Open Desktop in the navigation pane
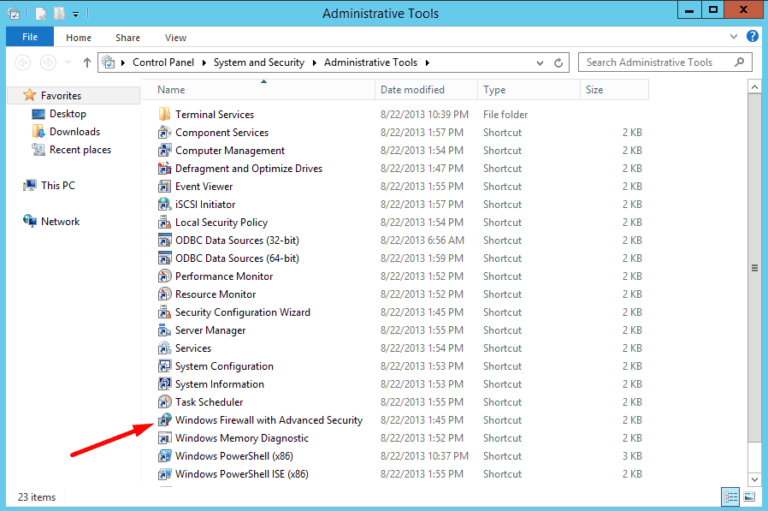 coord(68,114)
